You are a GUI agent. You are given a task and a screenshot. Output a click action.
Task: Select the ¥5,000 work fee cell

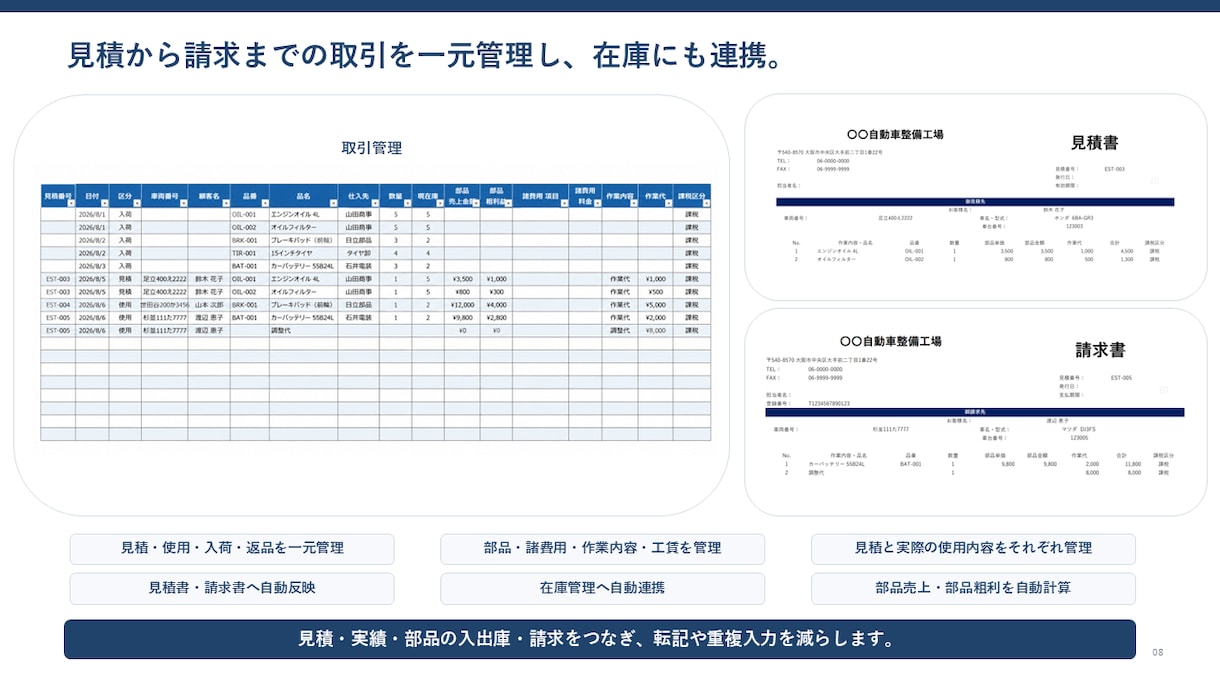pyautogui.click(x=655, y=304)
